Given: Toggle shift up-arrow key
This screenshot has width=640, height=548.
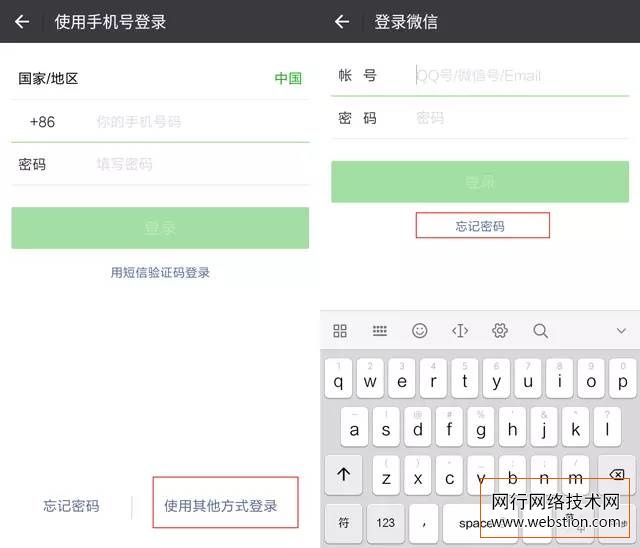Looking at the screenshot, I should coord(344,475).
